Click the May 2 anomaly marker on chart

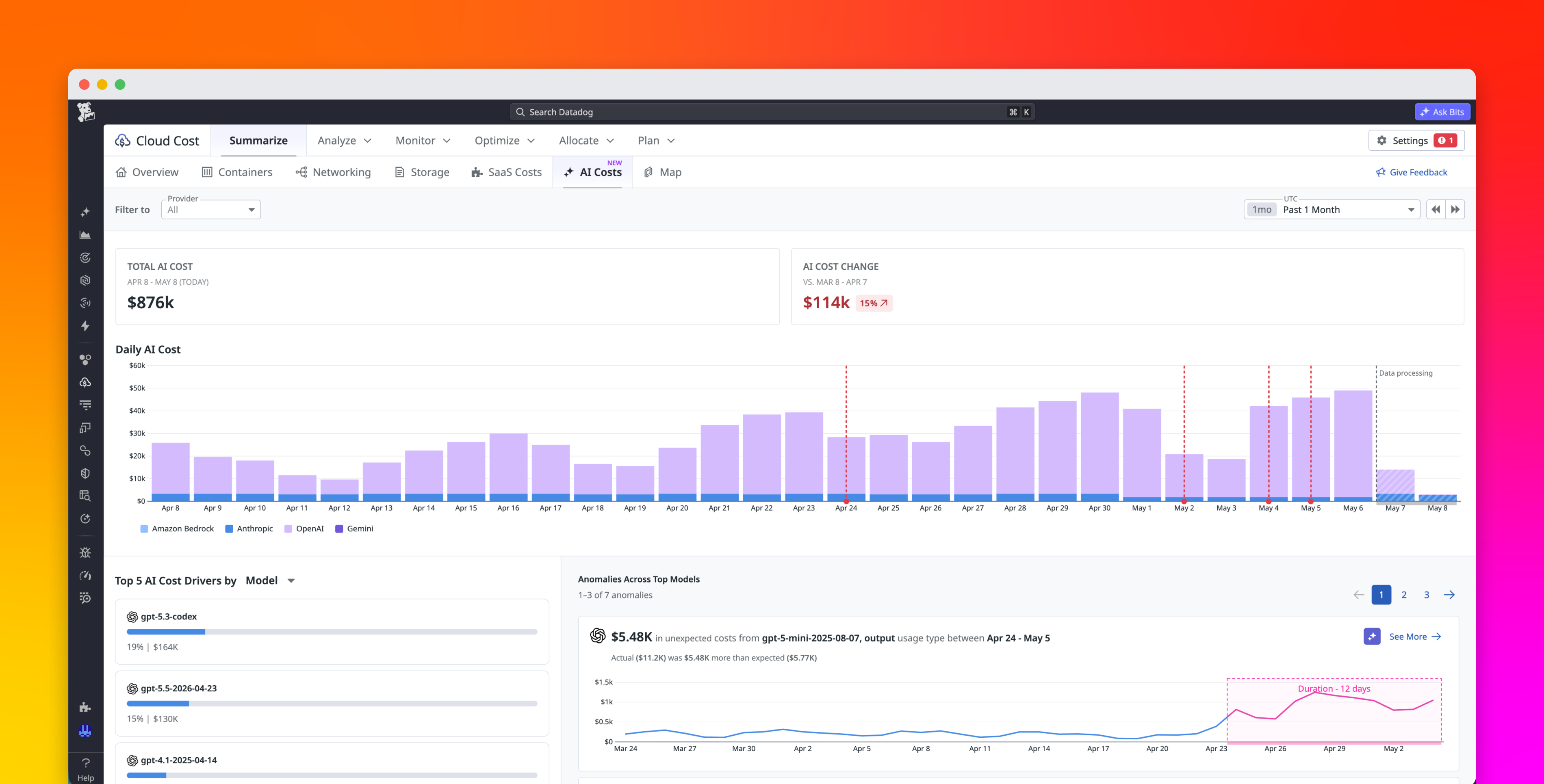1184,501
